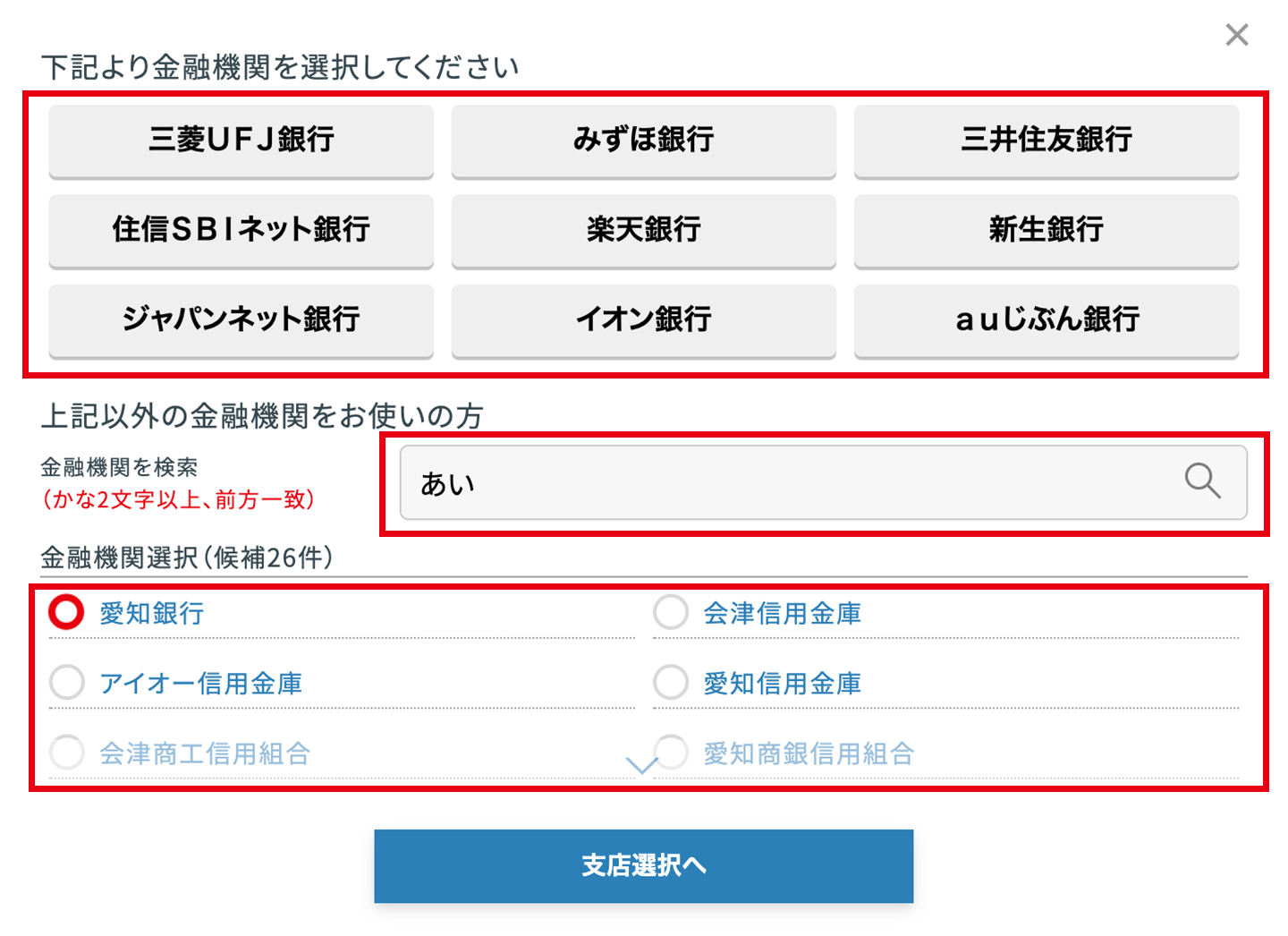Image resolution: width=1288 pixels, height=936 pixels.
Task: Close the bank selection dialog
Action: 1237,35
